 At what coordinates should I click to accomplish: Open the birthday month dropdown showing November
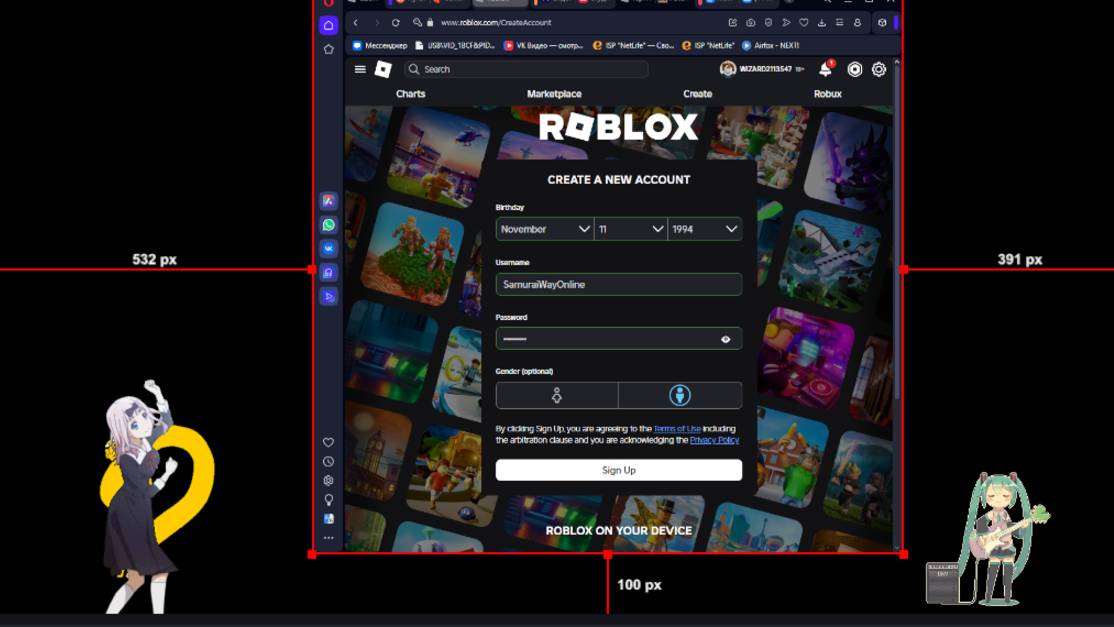pyautogui.click(x=544, y=229)
